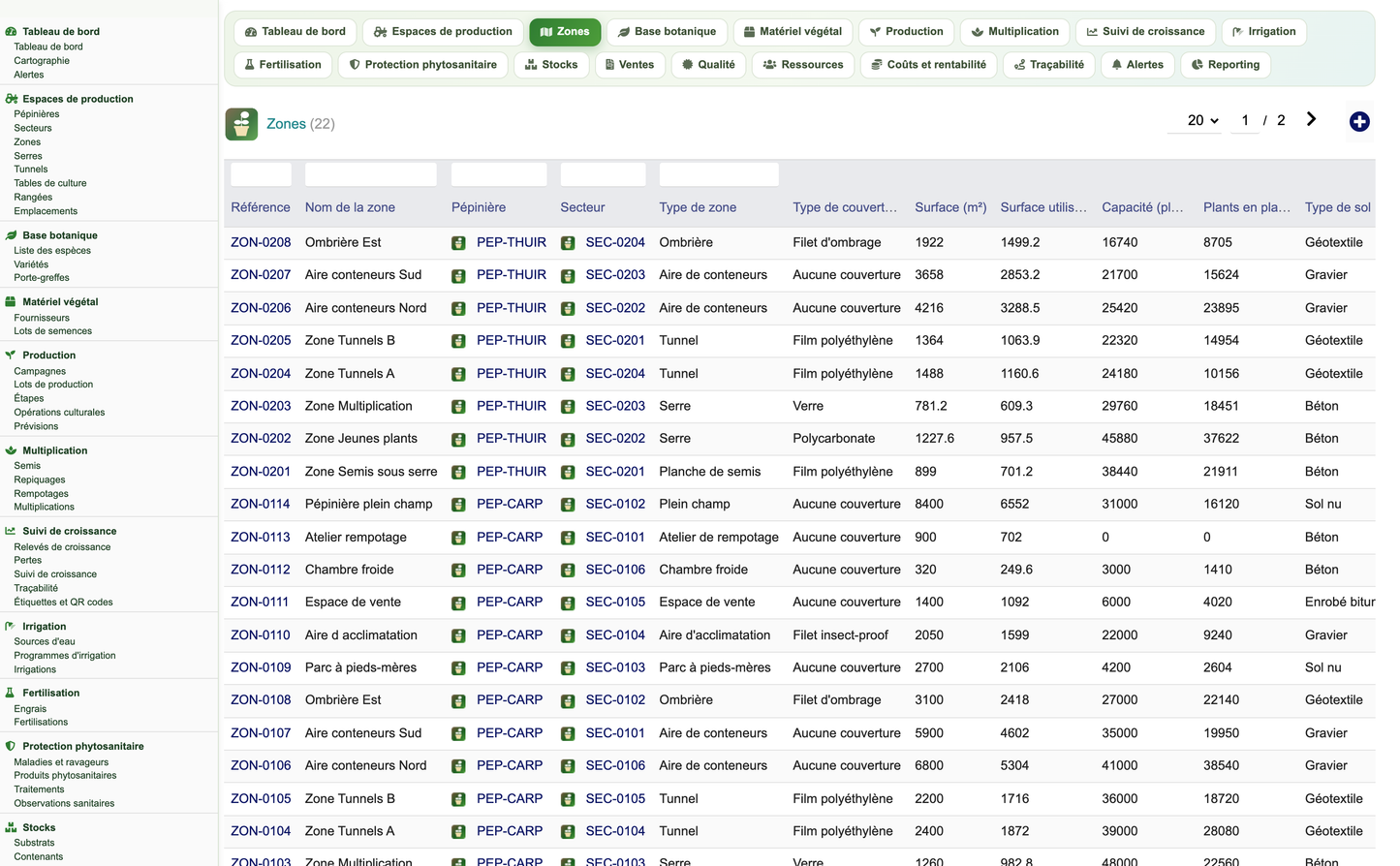Open Serres sidebar entry
The image size is (1400, 866).
[x=28, y=155]
